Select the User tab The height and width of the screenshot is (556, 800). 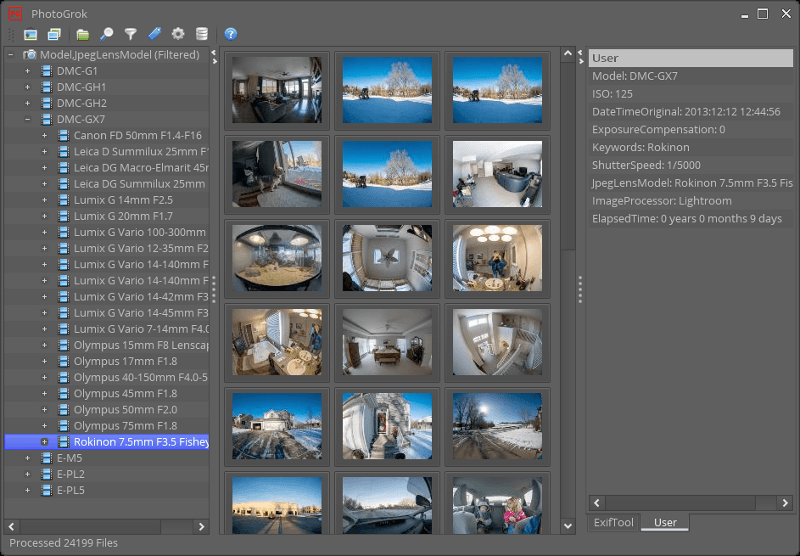665,522
